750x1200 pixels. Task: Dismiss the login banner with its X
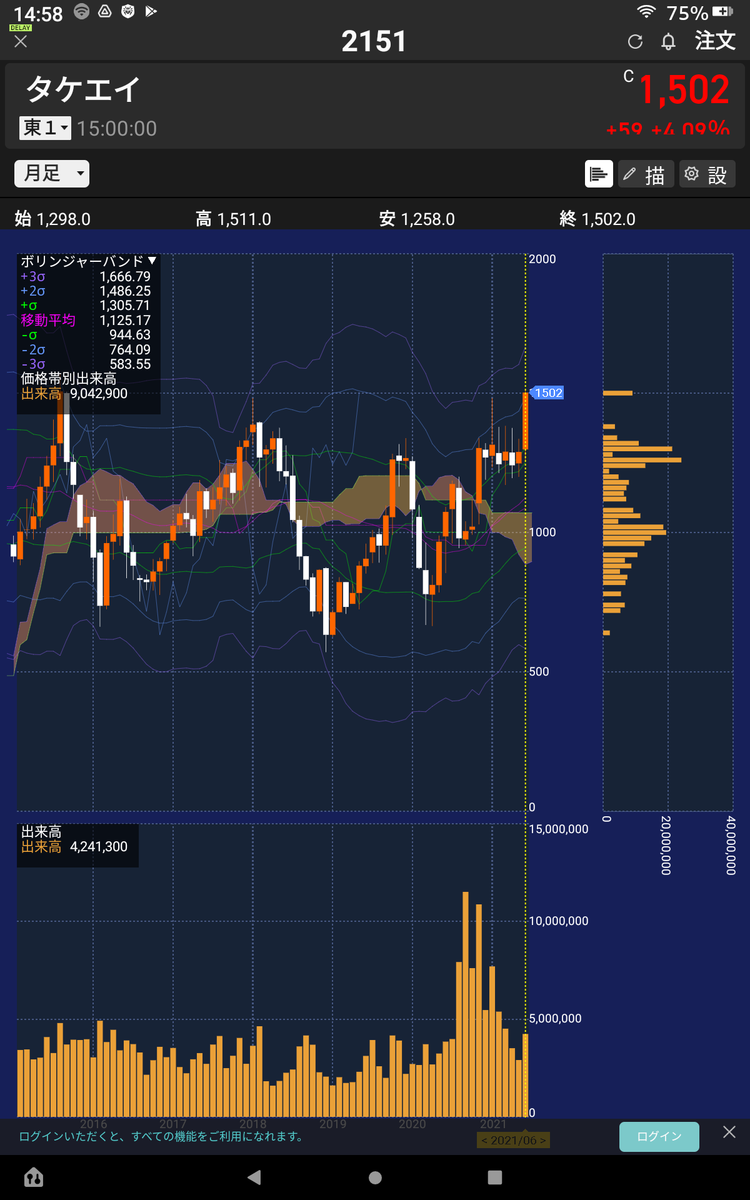[729, 1133]
